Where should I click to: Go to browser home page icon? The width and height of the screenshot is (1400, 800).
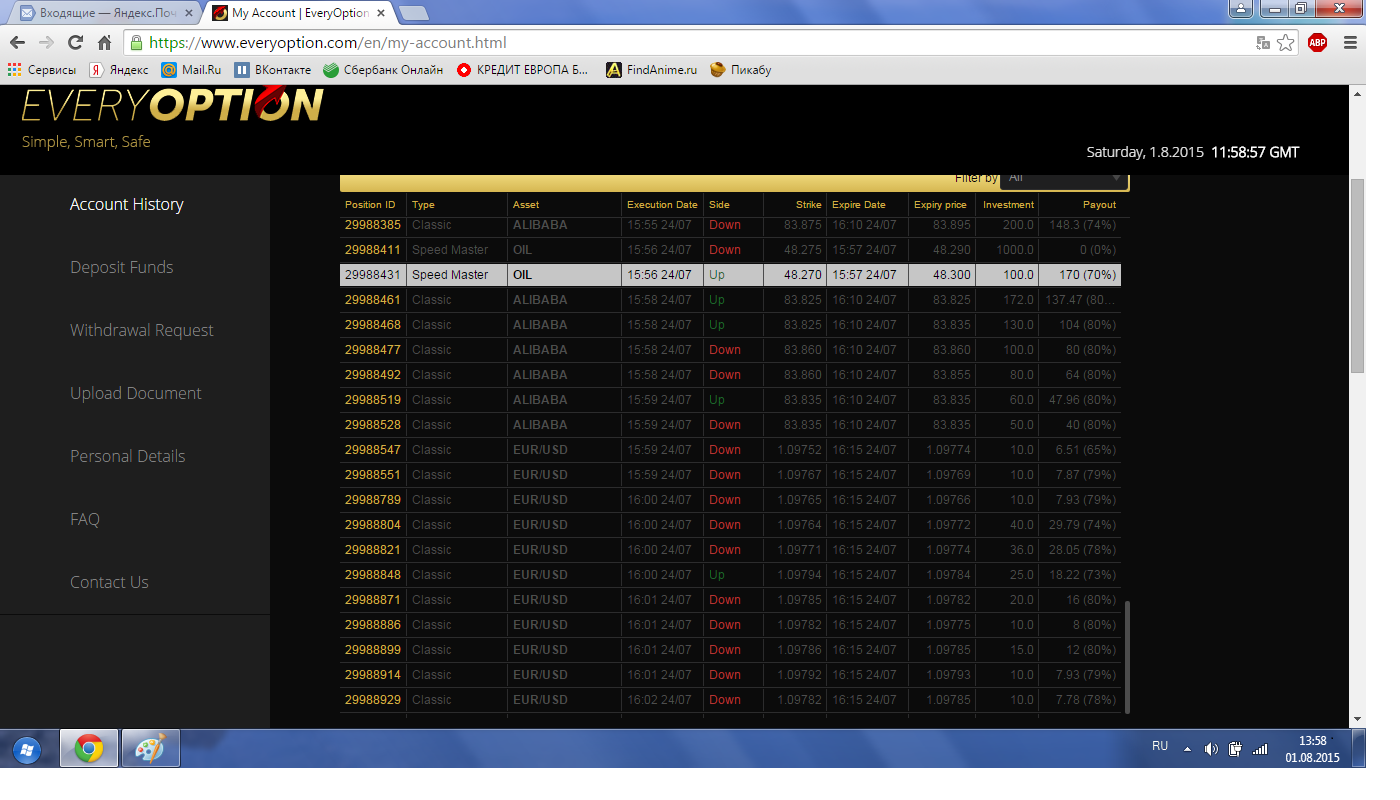point(104,43)
